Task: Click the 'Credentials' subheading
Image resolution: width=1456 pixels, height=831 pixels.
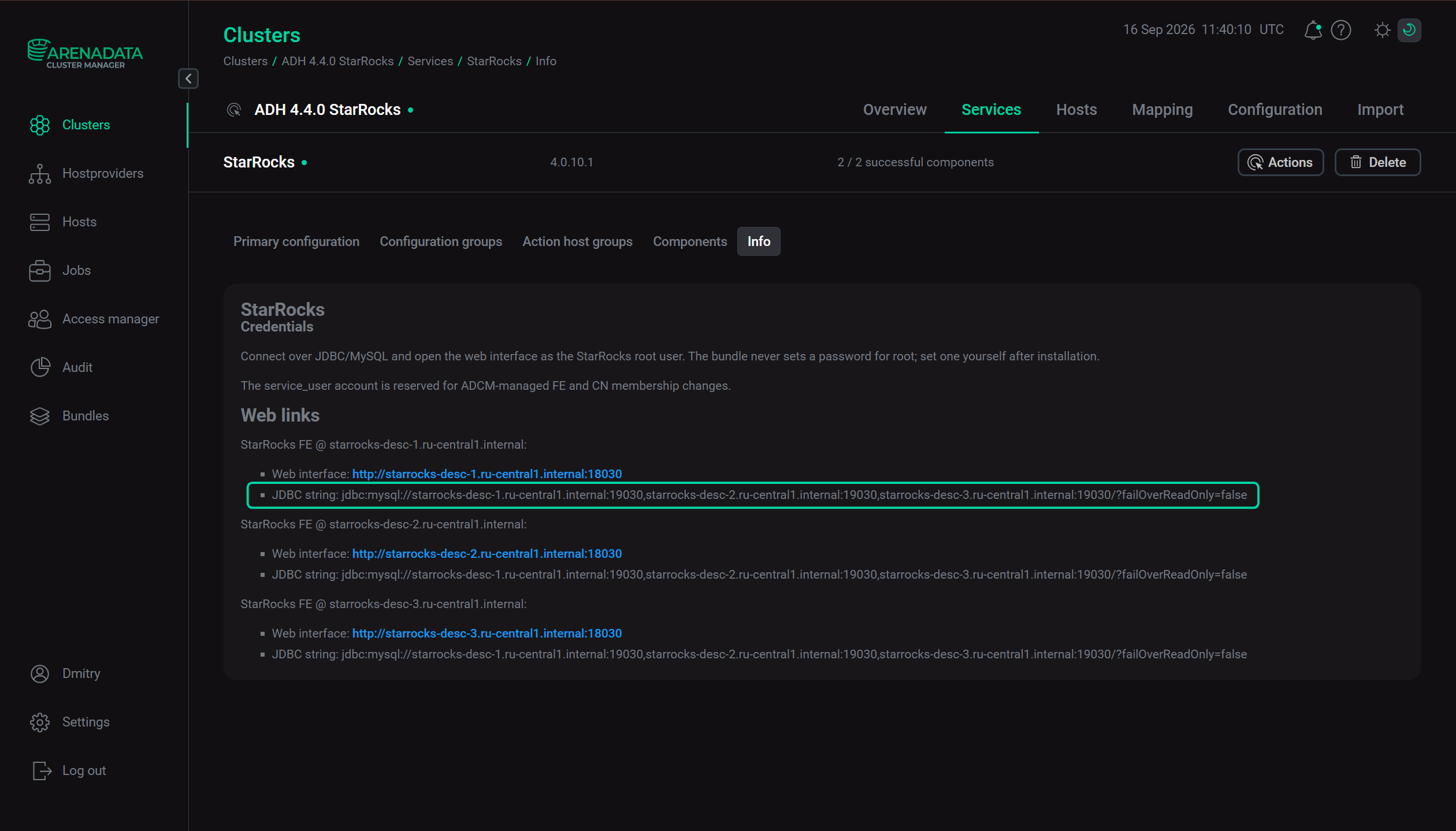Action: pyautogui.click(x=277, y=327)
